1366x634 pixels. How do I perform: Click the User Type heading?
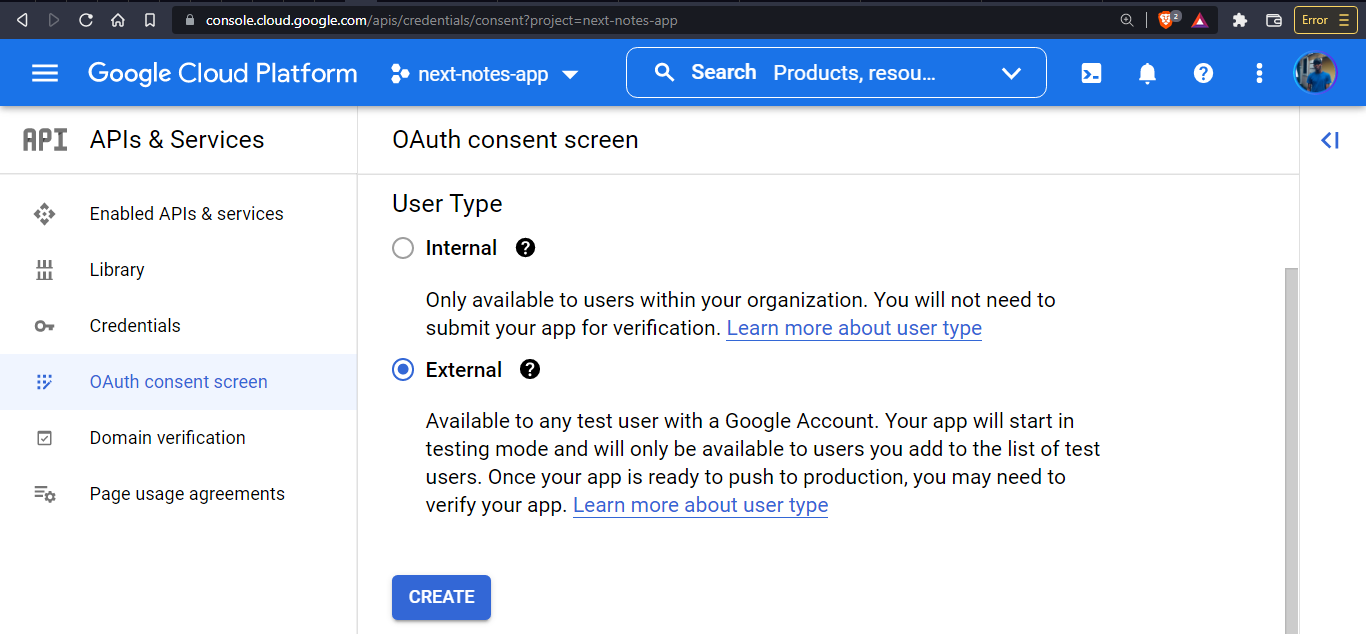pyautogui.click(x=447, y=204)
